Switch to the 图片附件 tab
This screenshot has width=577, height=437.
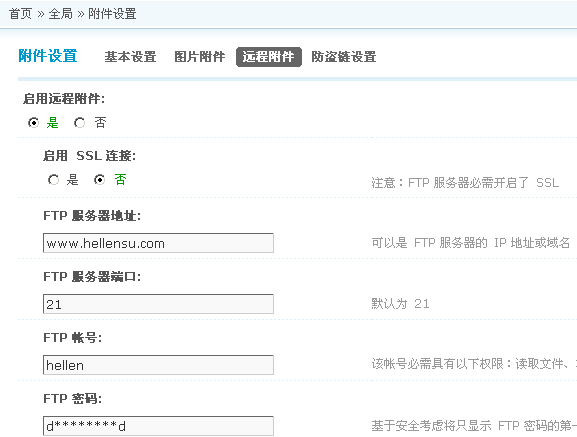[199, 57]
